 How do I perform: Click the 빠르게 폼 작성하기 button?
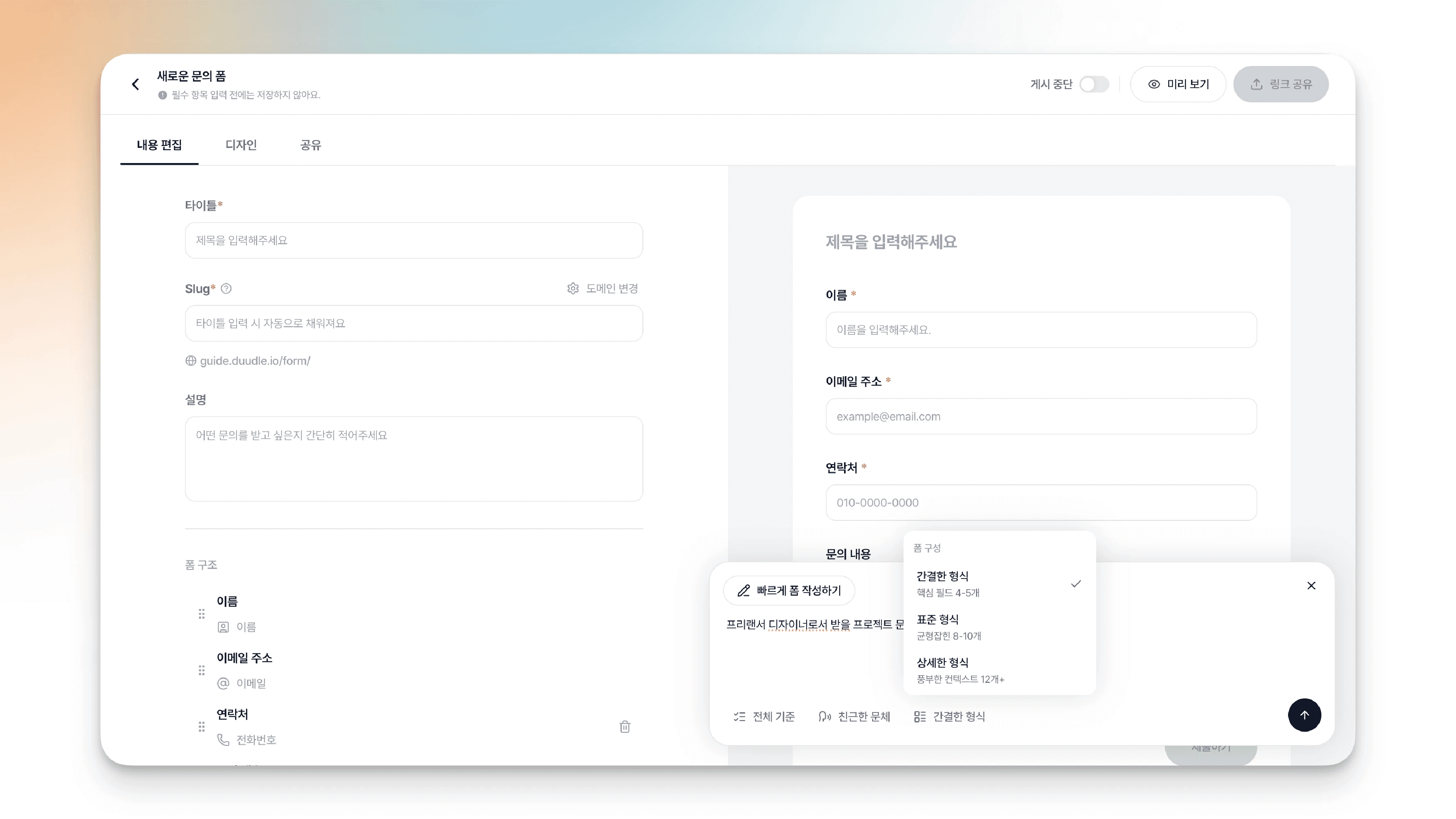(789, 591)
